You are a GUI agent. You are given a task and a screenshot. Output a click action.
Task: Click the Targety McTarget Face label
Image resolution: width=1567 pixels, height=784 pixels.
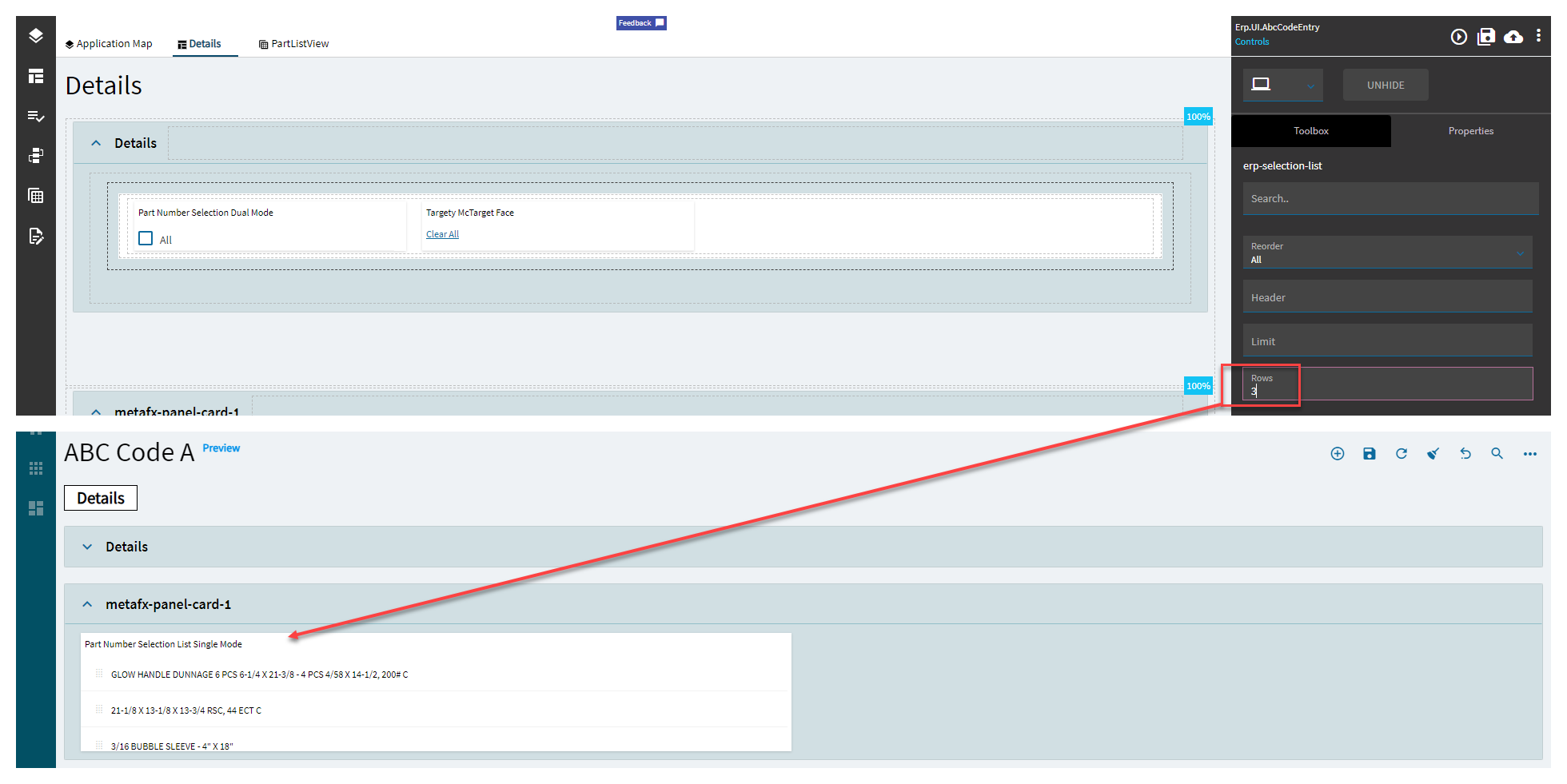click(470, 213)
